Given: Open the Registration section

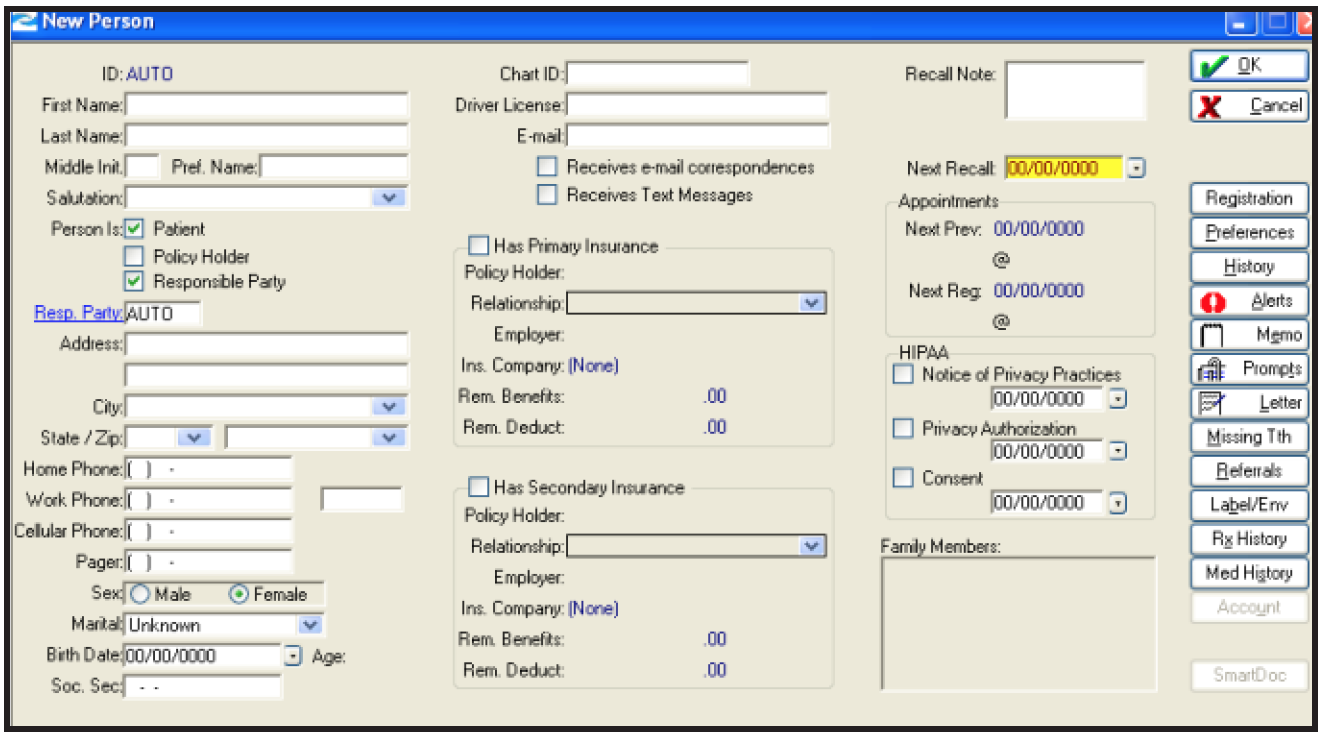Looking at the screenshot, I should point(1248,199).
